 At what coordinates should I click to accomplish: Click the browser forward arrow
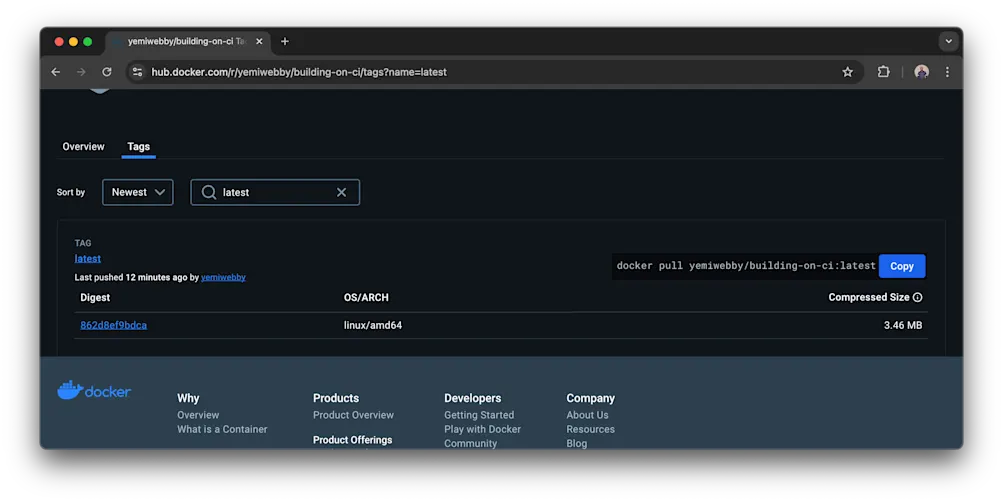[x=81, y=72]
